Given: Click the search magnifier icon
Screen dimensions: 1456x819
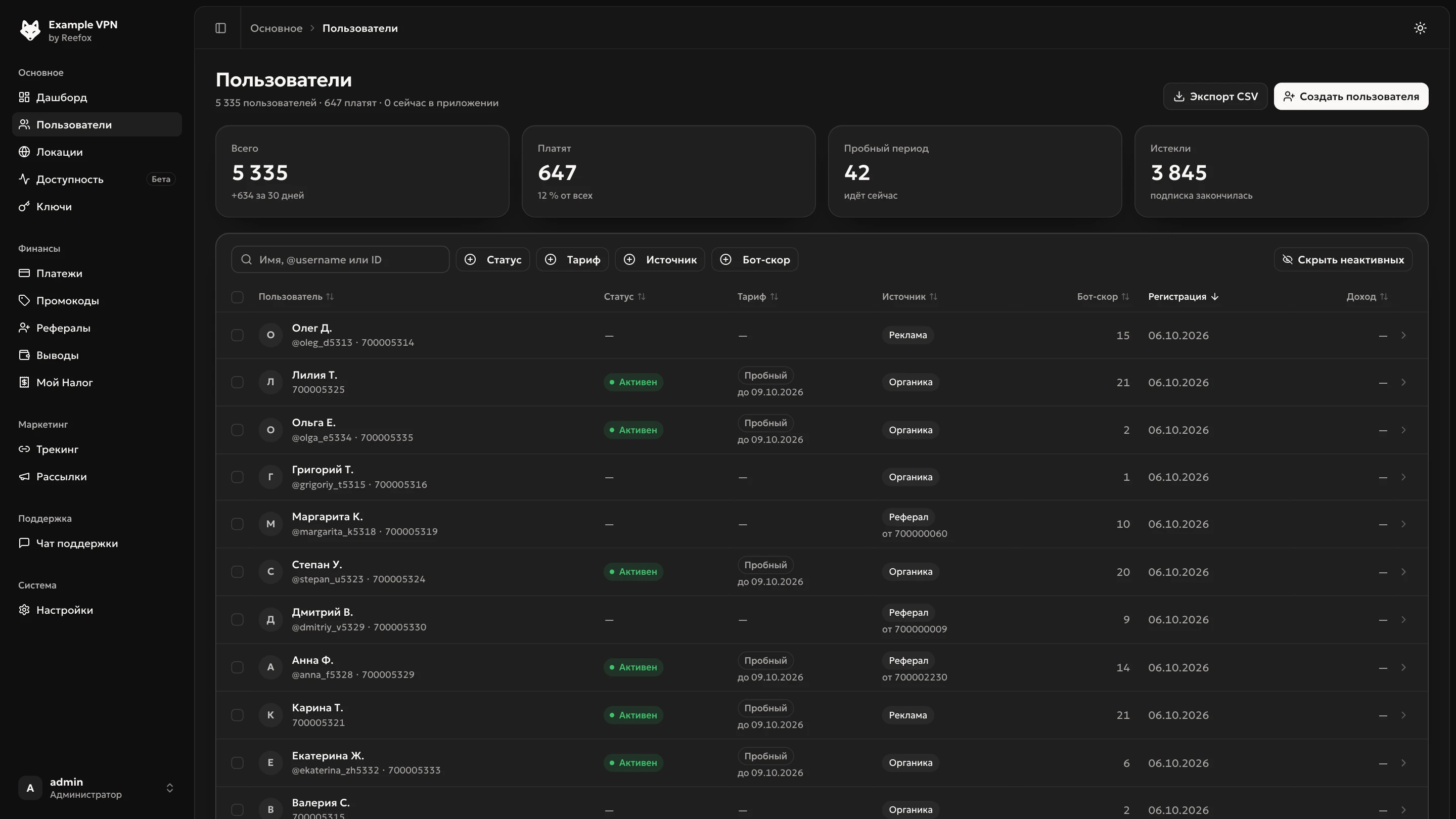Looking at the screenshot, I should coord(246,259).
